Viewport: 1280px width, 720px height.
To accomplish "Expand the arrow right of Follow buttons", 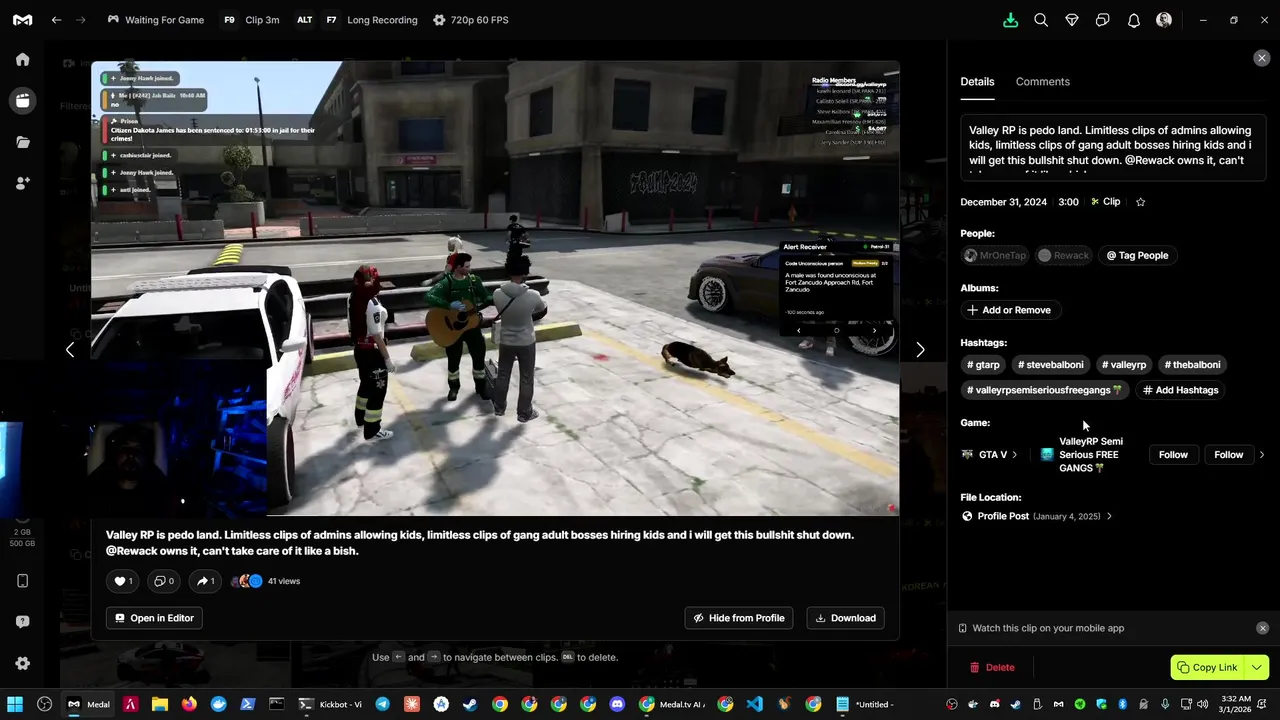I will (1262, 455).
